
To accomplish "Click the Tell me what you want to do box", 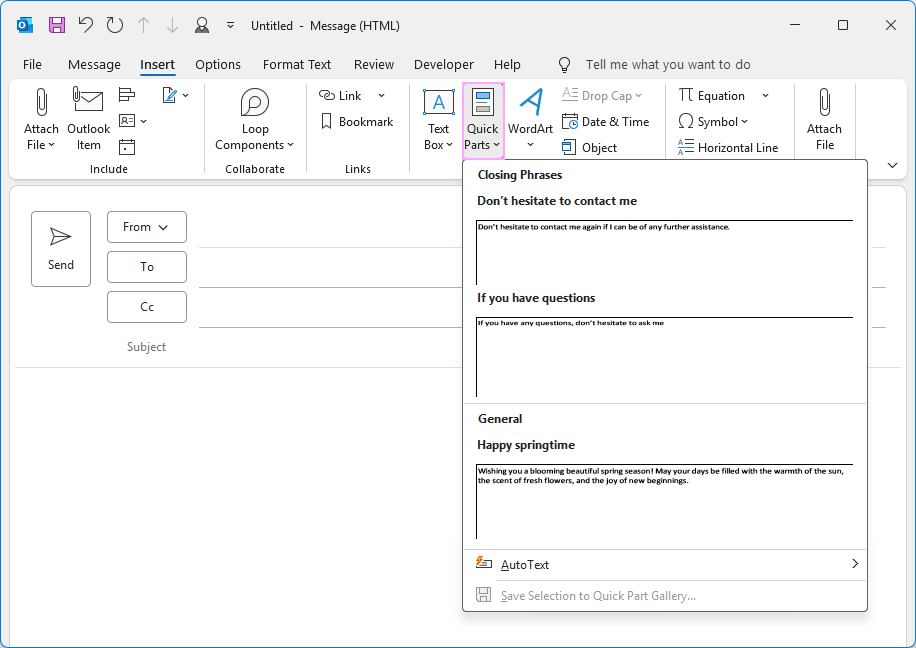I will (x=668, y=64).
